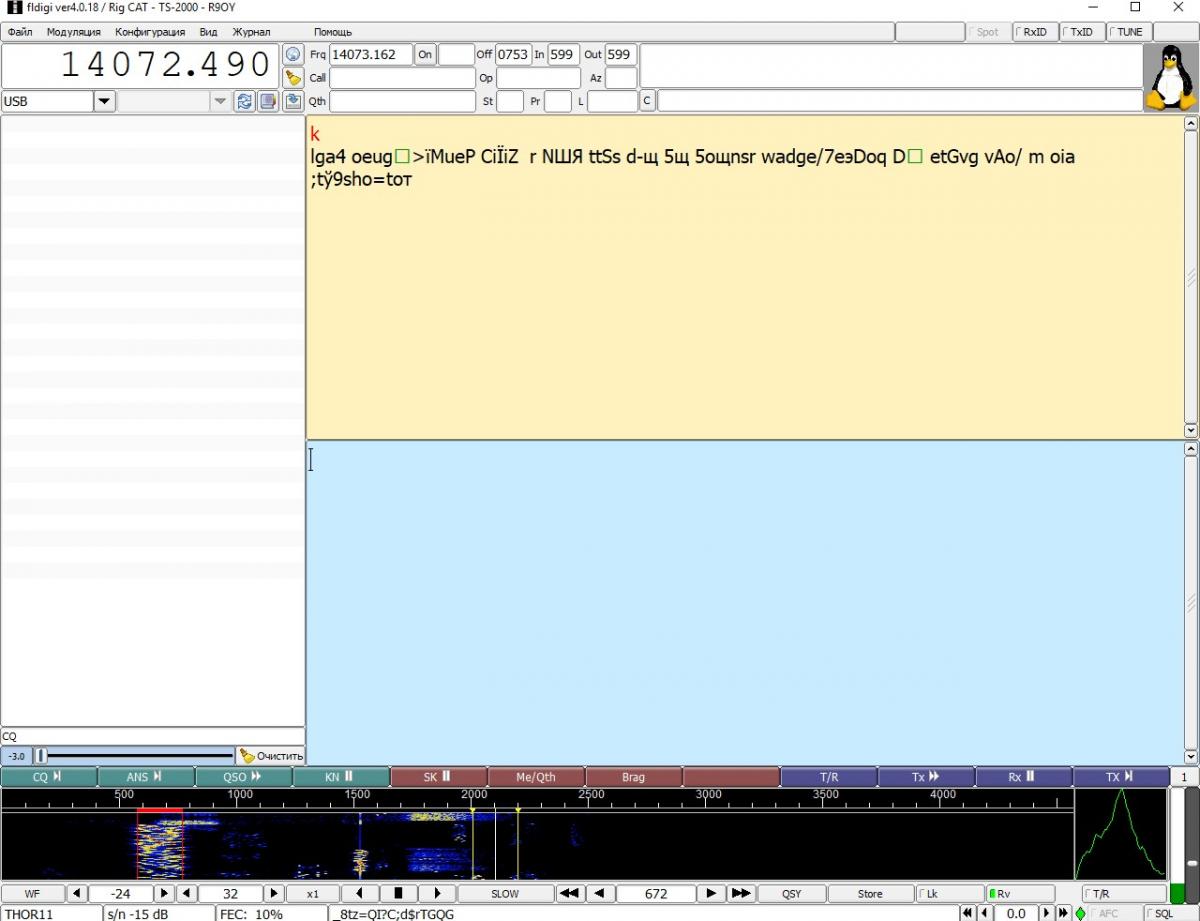The image size is (1200, 921).
Task: Open the Конфигурация menu
Action: click(150, 32)
